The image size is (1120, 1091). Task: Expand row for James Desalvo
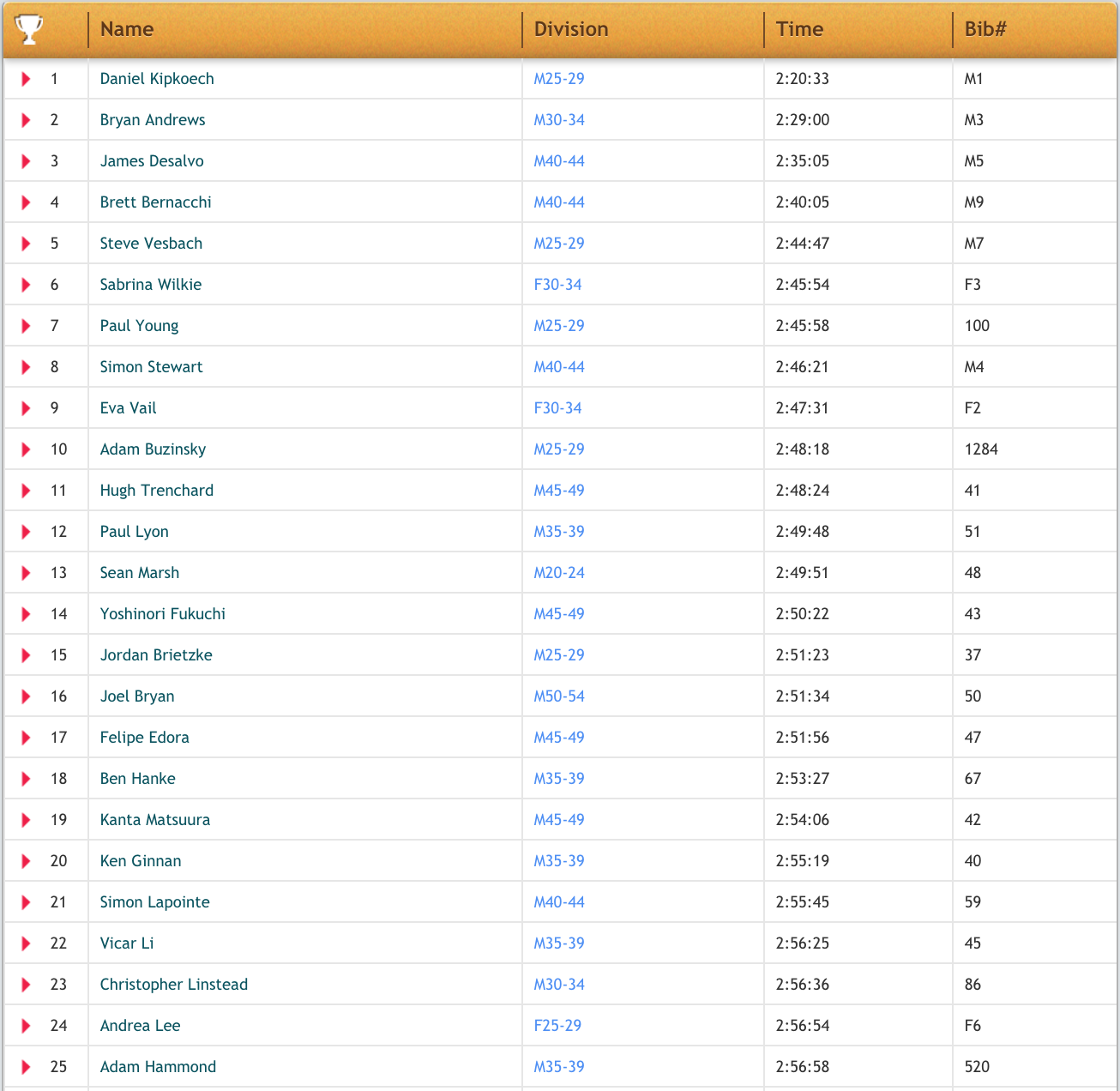coord(27,161)
